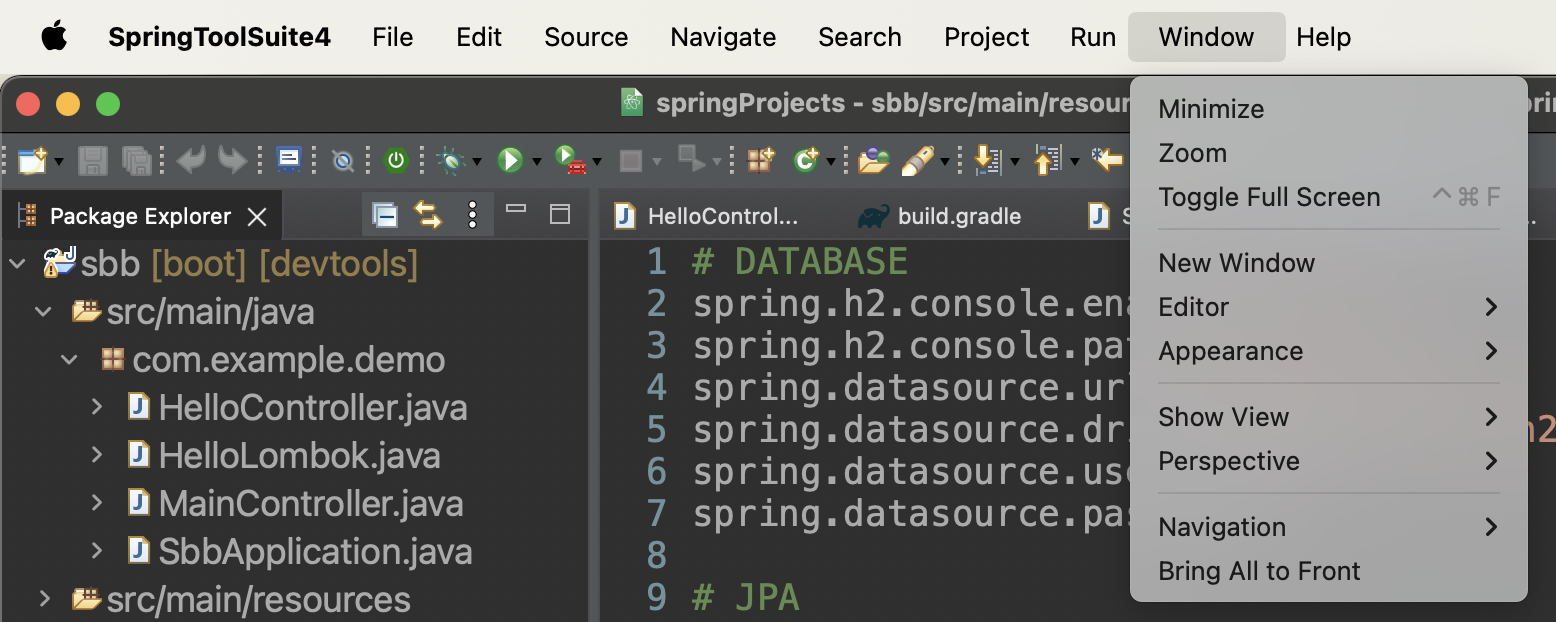Image resolution: width=1556 pixels, height=622 pixels.
Task: Toggle Link with Editor in Package Explorer
Action: click(428, 215)
